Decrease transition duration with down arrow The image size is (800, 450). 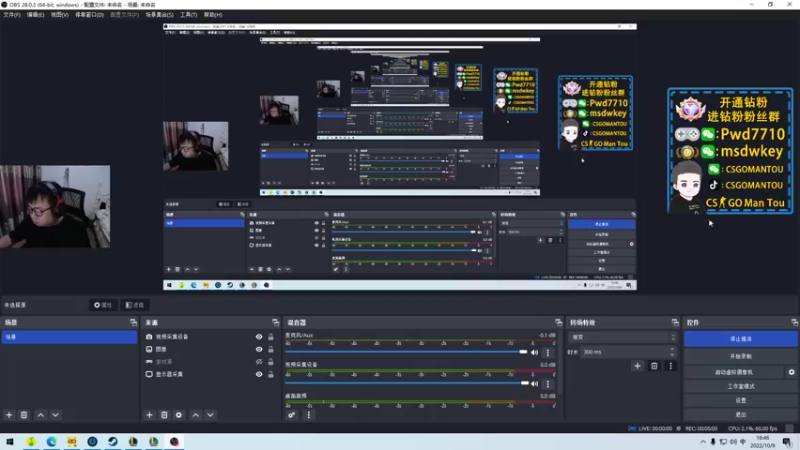[x=672, y=355]
